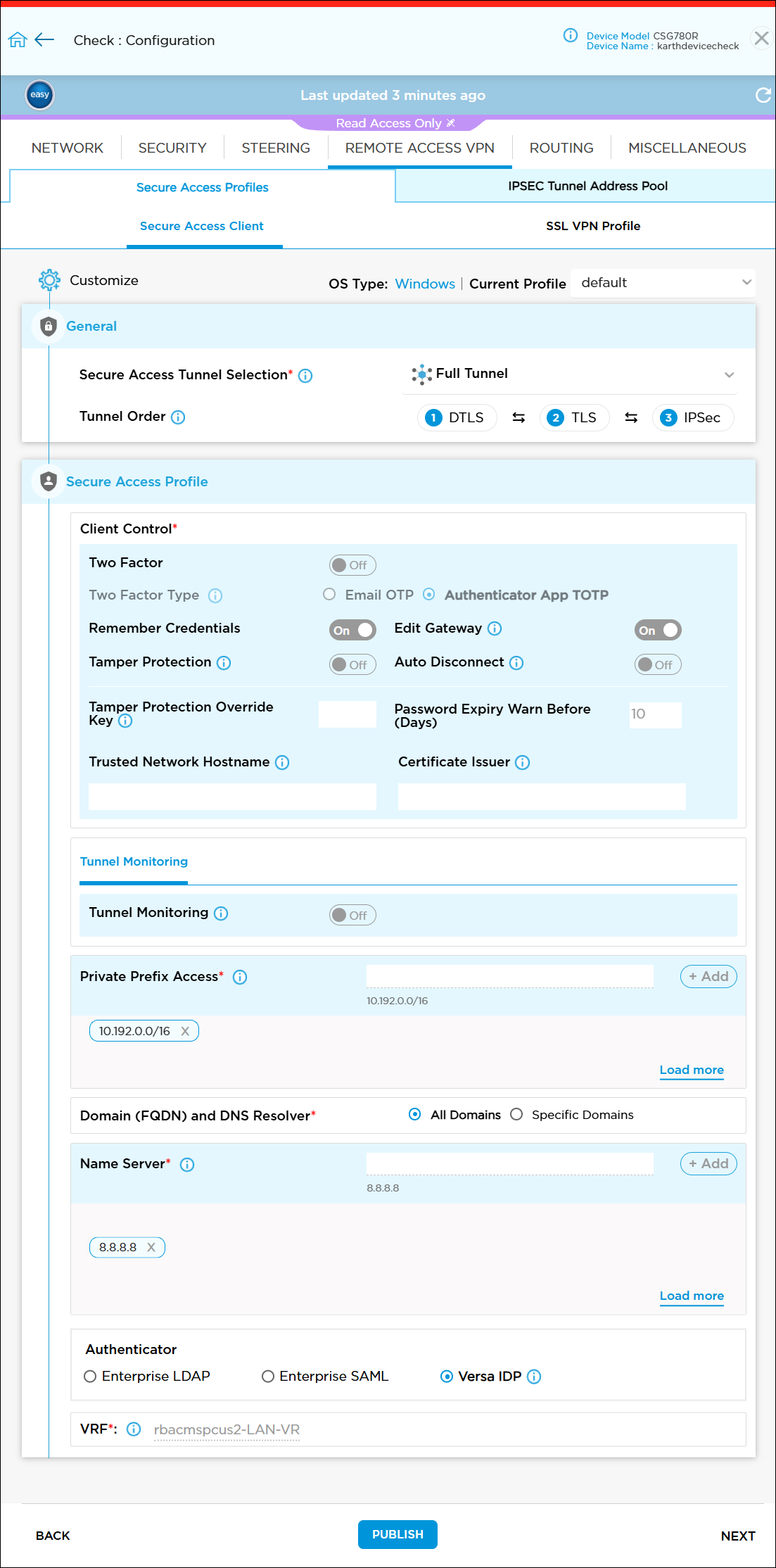This screenshot has width=776, height=1568.
Task: Click the PUBLISH button
Action: coord(397,1534)
